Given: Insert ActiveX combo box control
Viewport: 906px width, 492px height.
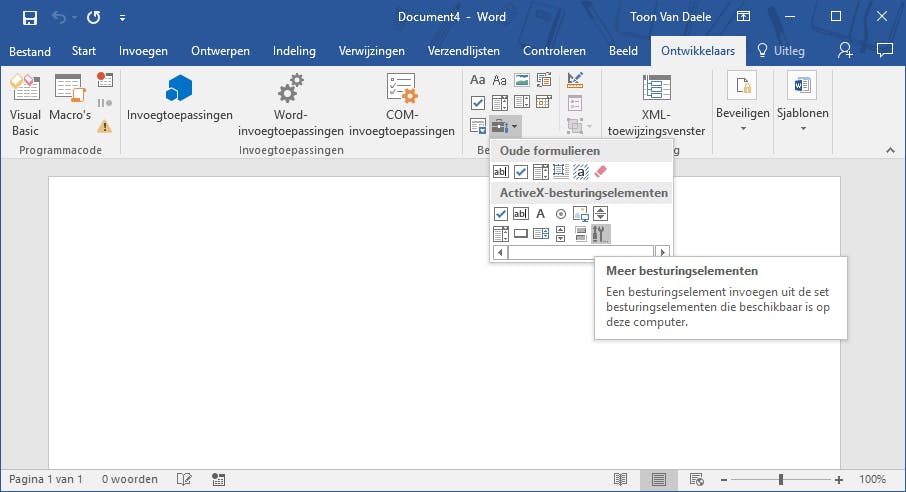Looking at the screenshot, I should click(x=500, y=234).
